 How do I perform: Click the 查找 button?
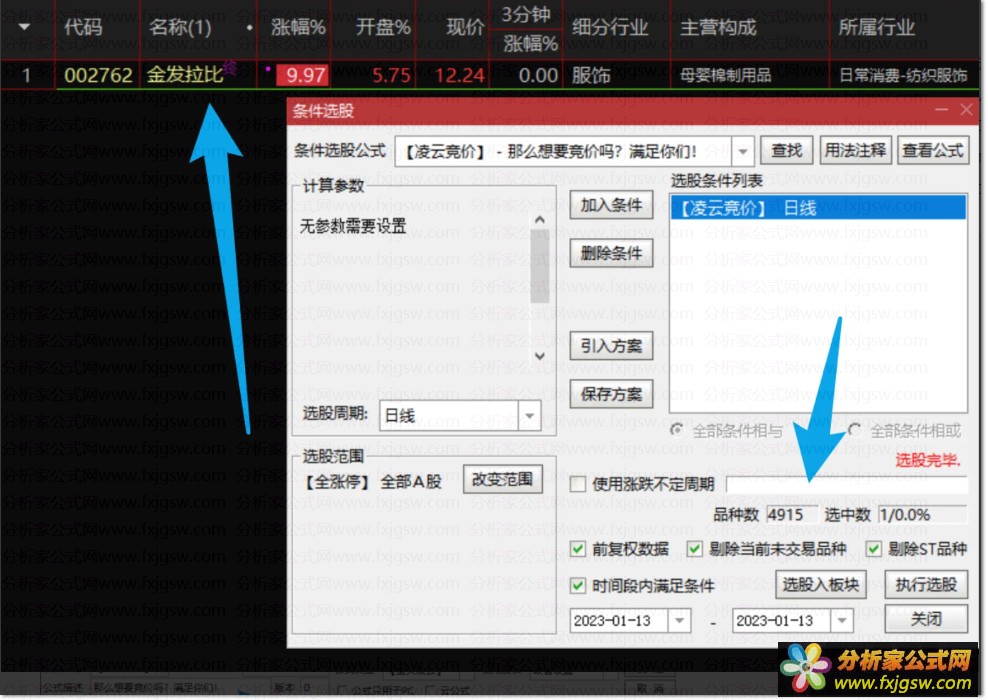coord(786,151)
